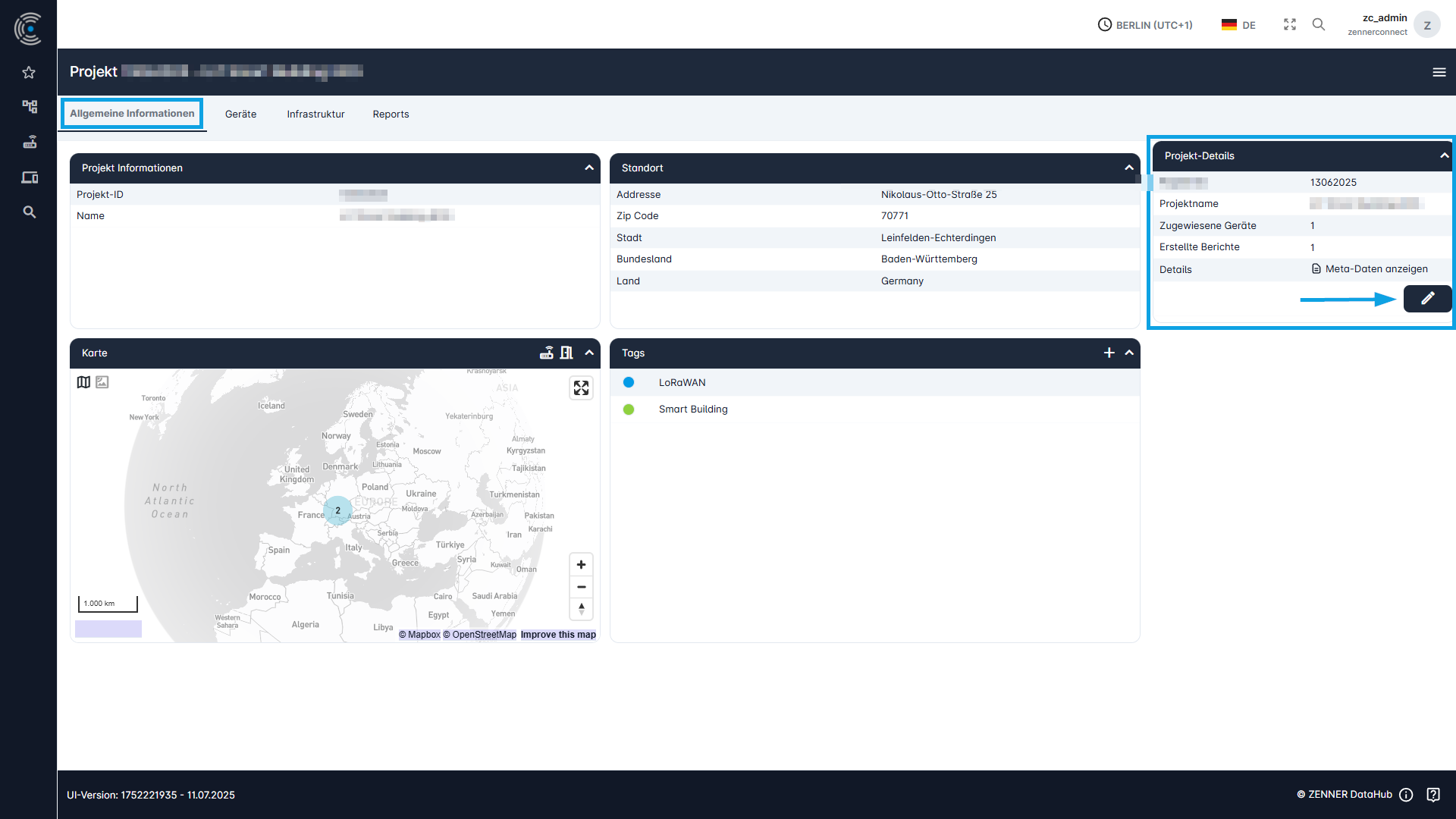Open the global search in the top bar
This screenshot has width=1456, height=819.
click(x=1319, y=24)
